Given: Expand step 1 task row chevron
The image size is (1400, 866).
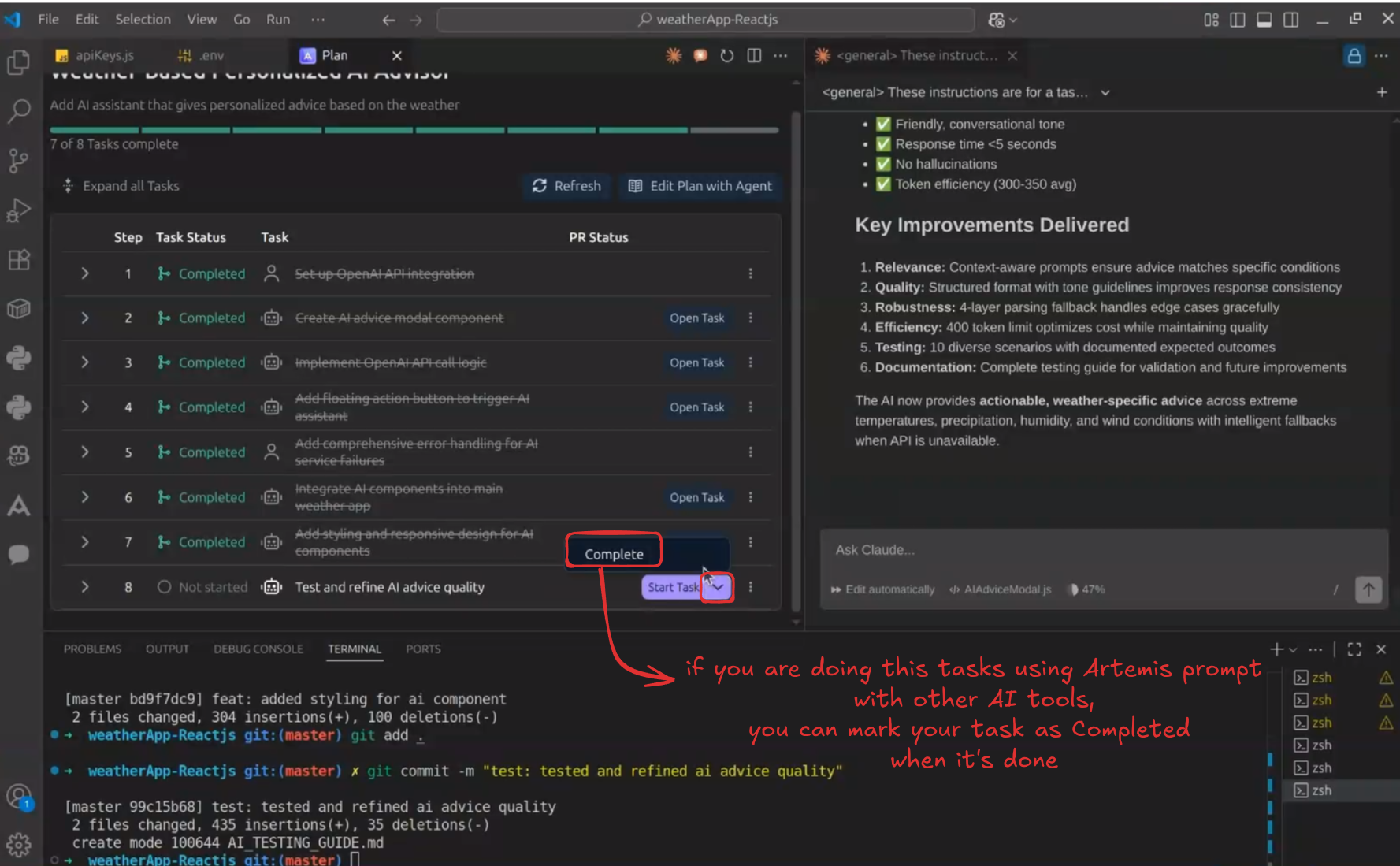Looking at the screenshot, I should [85, 273].
